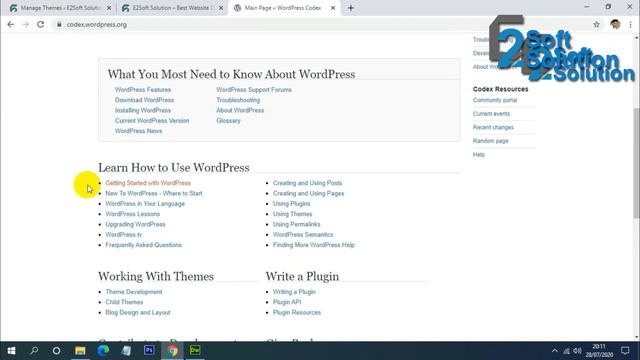This screenshot has width=640, height=360.
Task: Open WordPress Semantics link
Action: 303,235
